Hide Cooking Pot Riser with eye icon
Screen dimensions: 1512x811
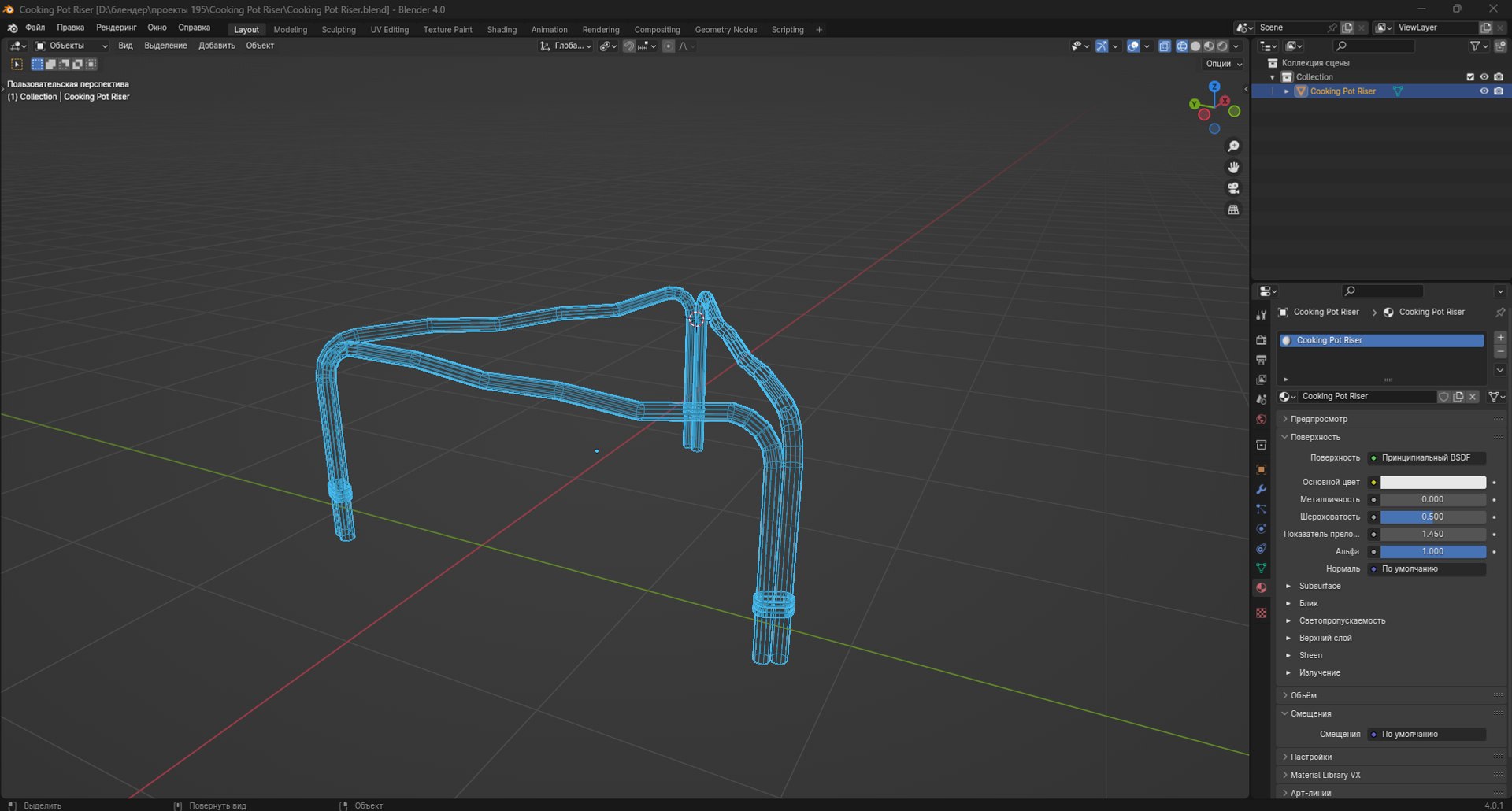coord(1484,91)
